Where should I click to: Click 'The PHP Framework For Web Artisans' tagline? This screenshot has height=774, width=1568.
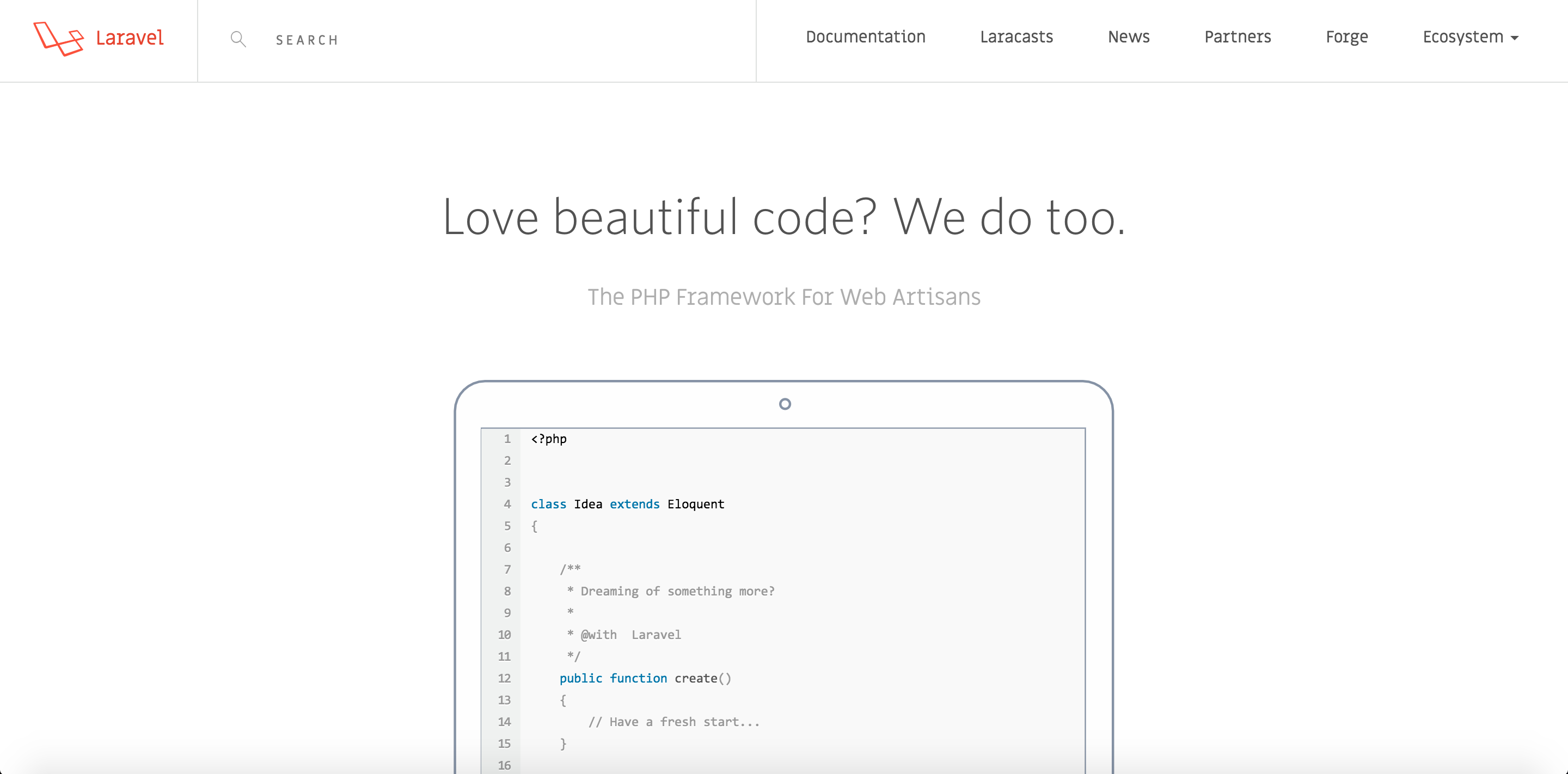coord(784,297)
